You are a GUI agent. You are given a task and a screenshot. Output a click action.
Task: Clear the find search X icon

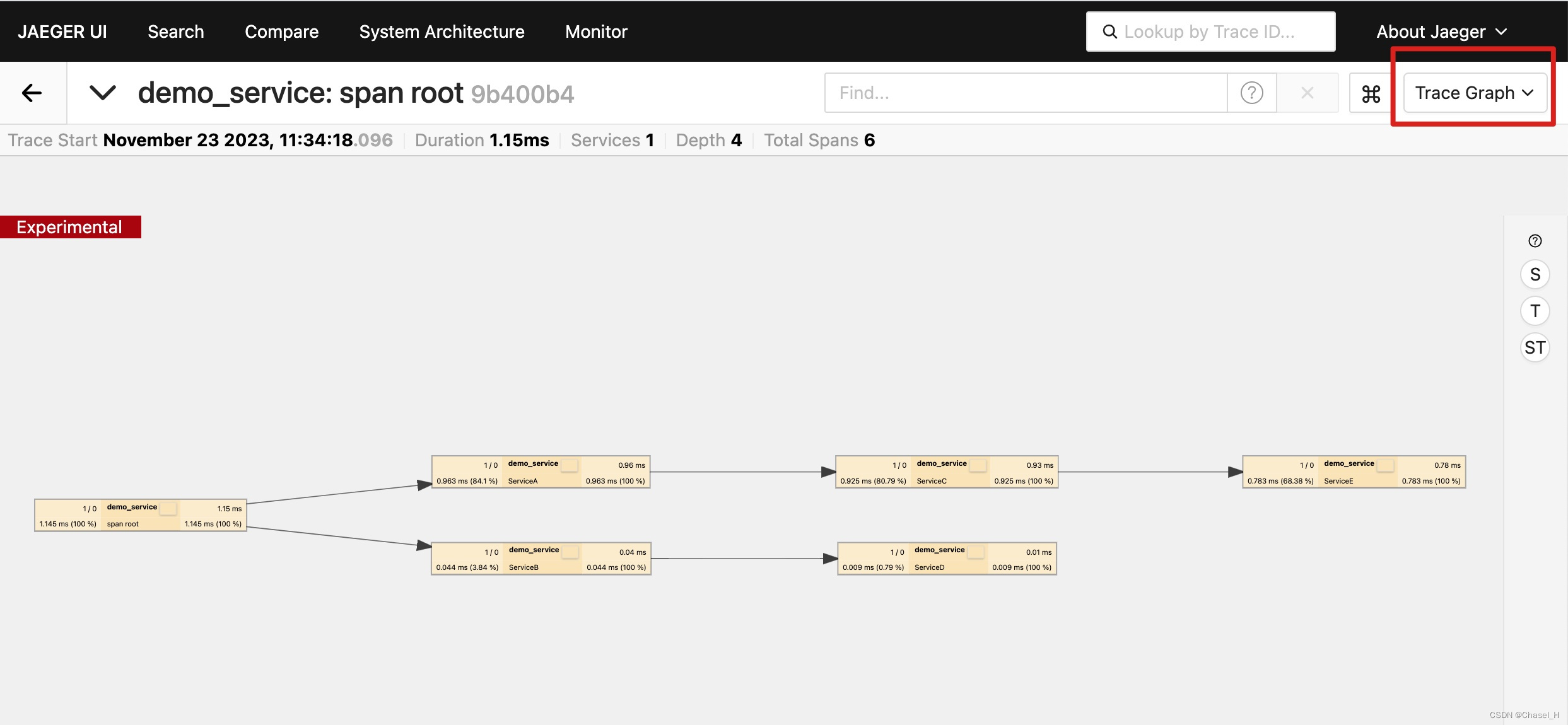(x=1307, y=93)
